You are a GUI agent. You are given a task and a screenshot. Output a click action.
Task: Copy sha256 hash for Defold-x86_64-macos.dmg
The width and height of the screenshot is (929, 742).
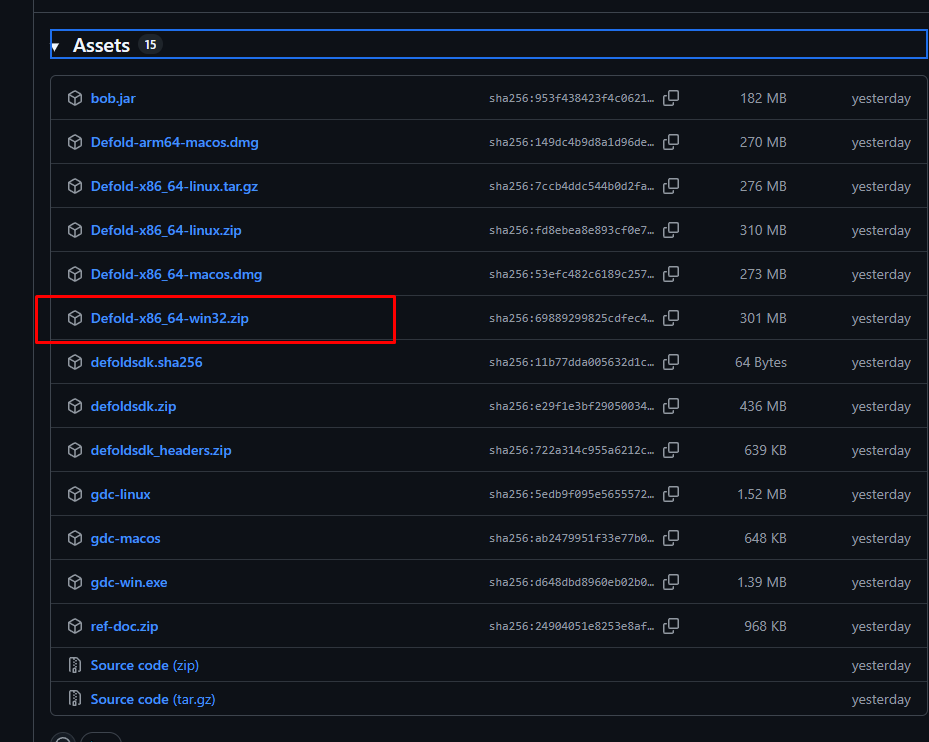click(671, 274)
